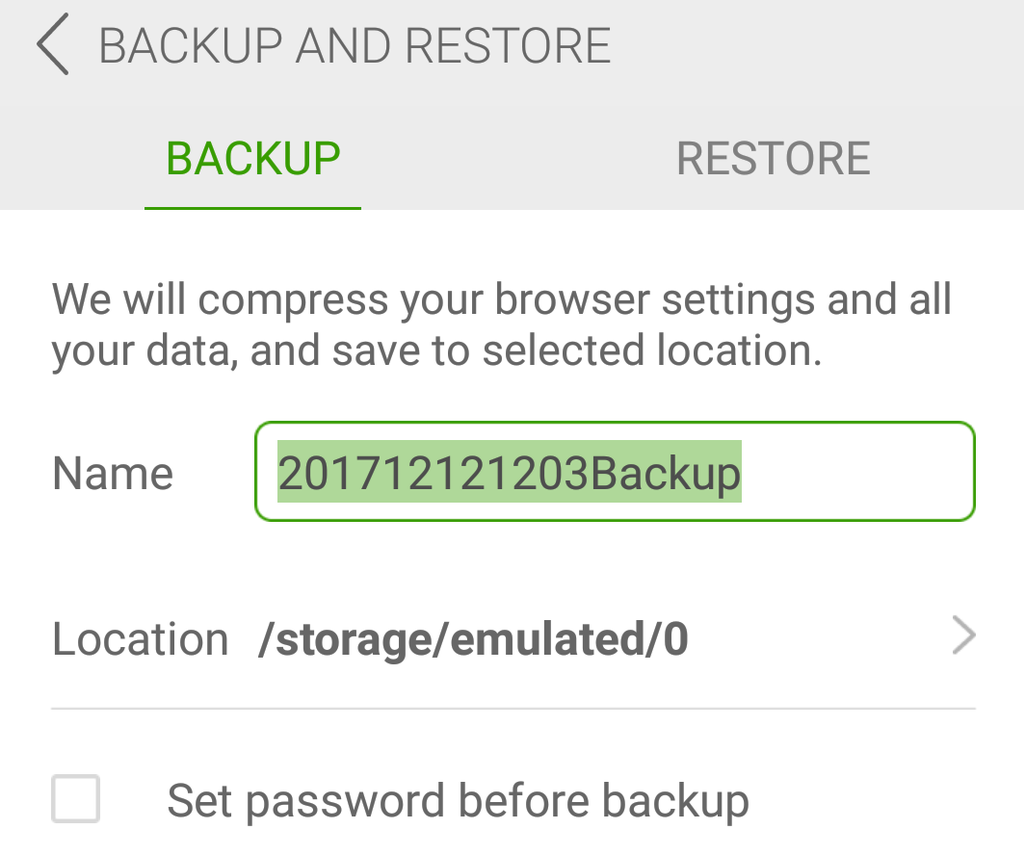Click the backup Name input field

click(614, 472)
